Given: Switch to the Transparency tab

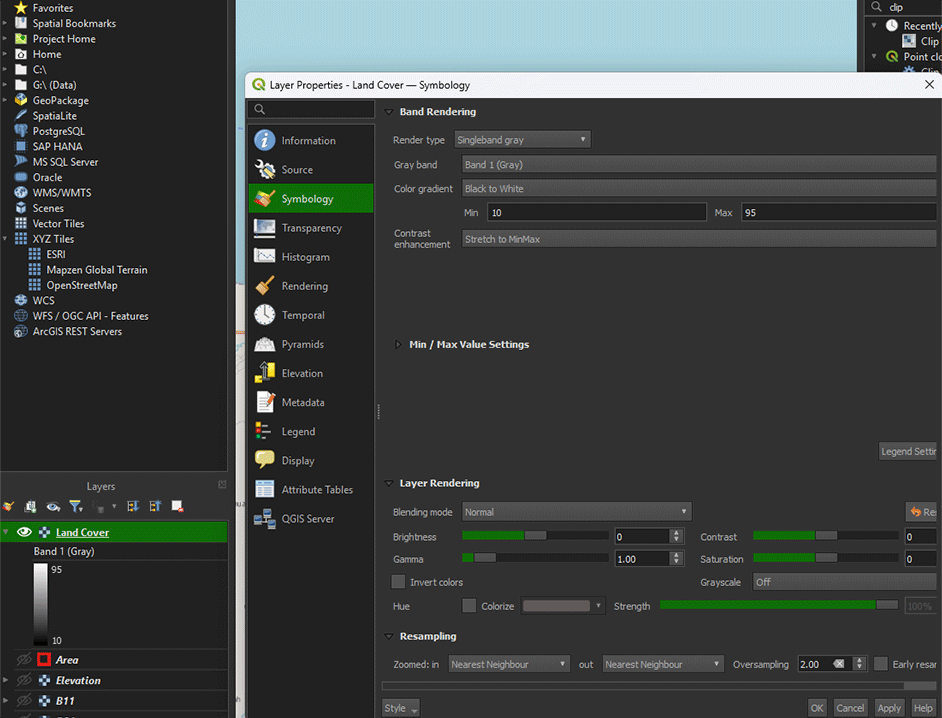Looking at the screenshot, I should click(311, 228).
